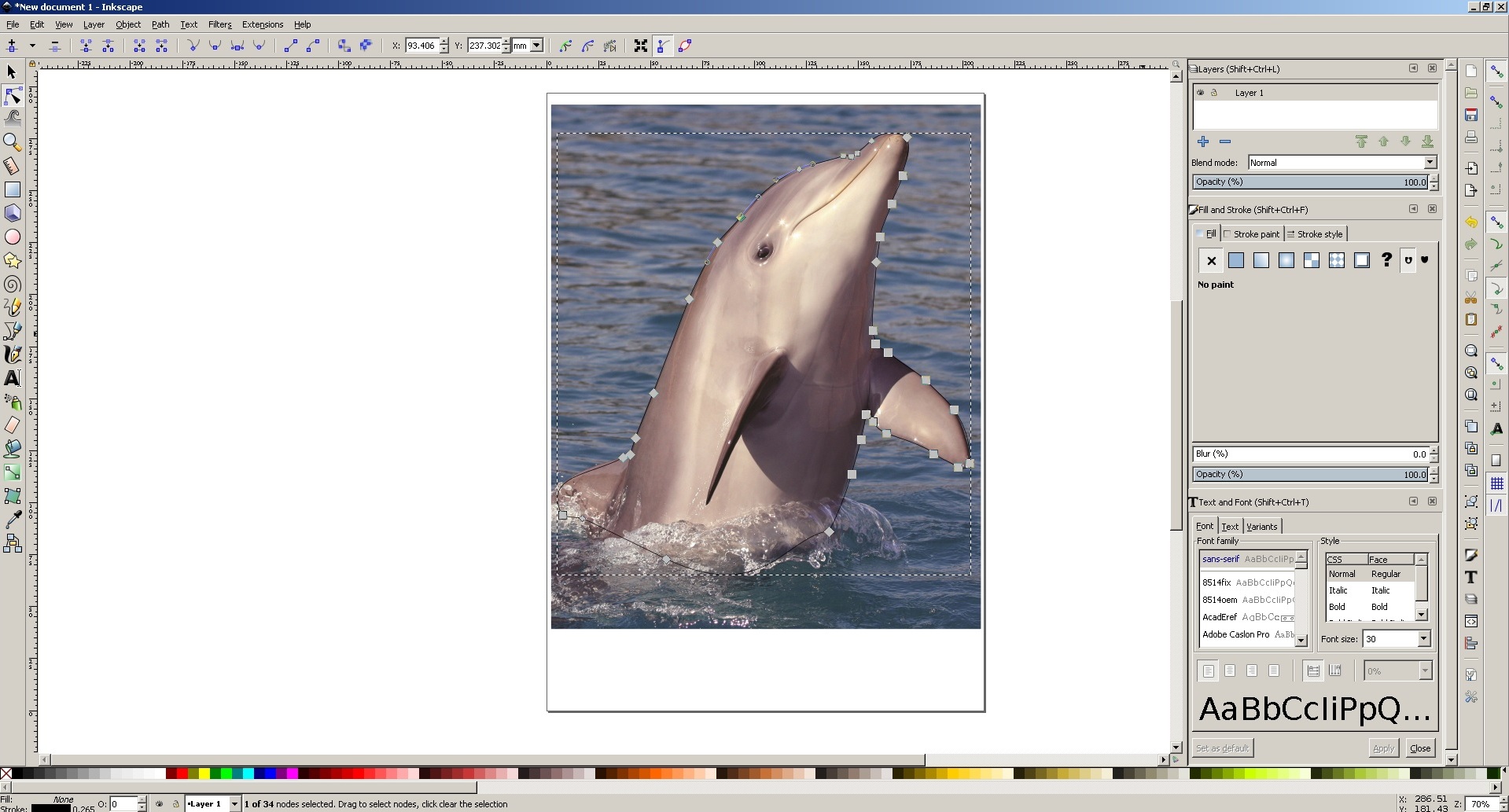The height and width of the screenshot is (812, 1509).
Task: Click the Close button in Text panel
Action: tap(1419, 748)
